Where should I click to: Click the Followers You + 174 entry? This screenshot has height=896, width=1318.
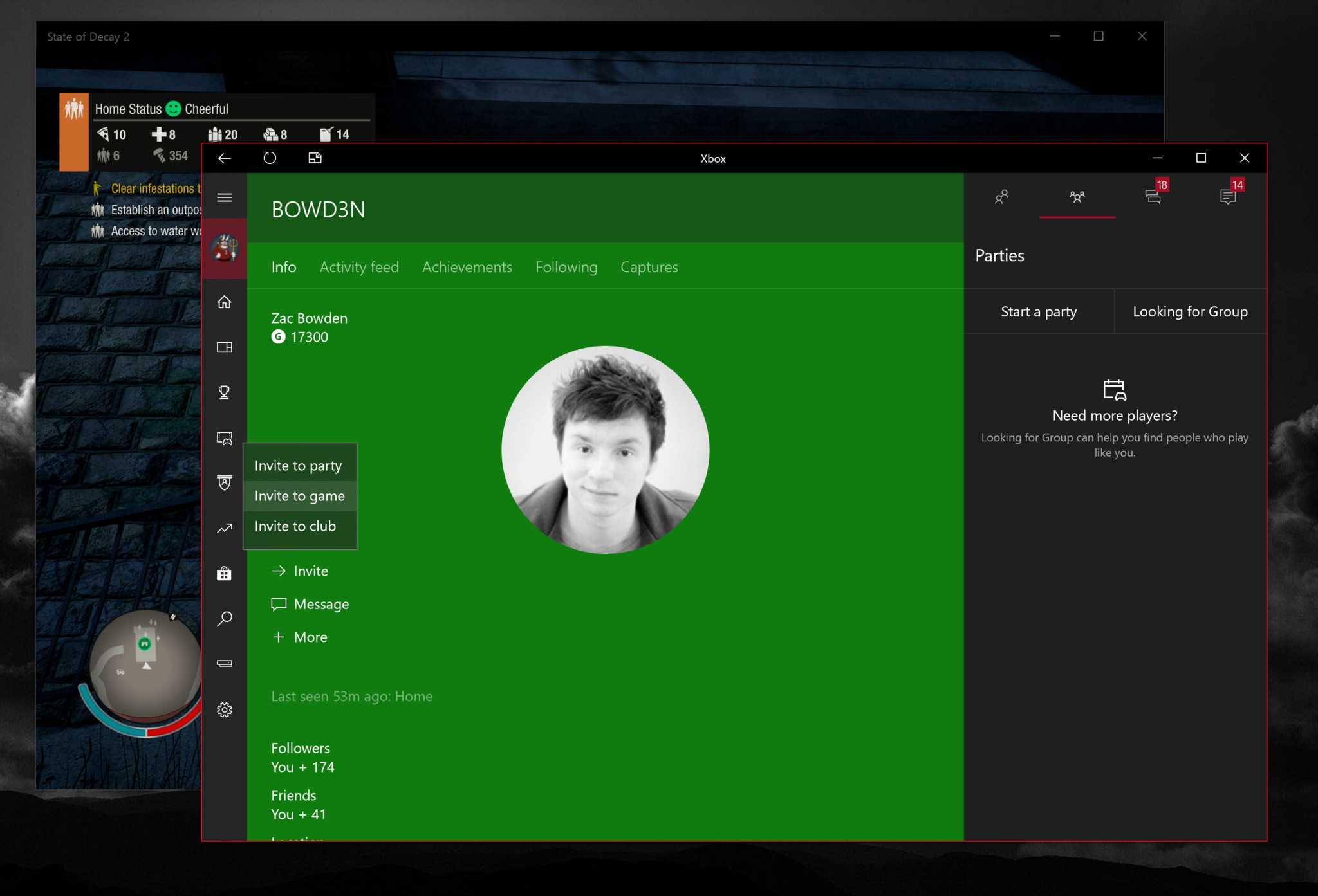pos(302,758)
